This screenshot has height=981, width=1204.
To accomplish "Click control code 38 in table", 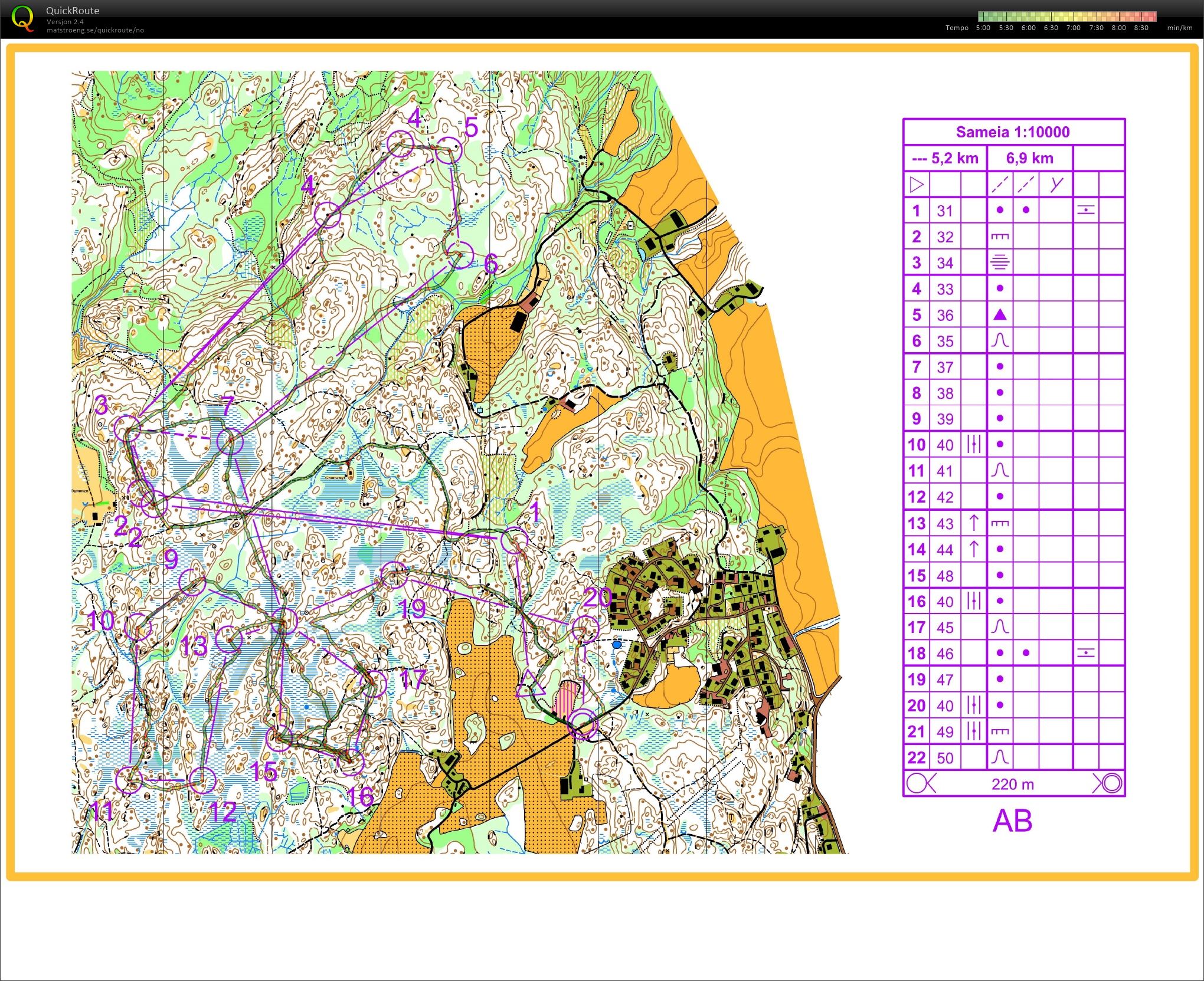I will [x=945, y=393].
